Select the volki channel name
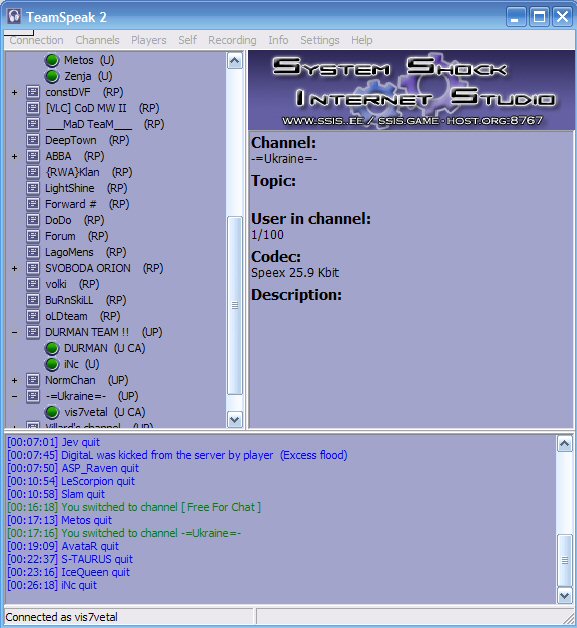Screen dimensions: 577x628 click(x=56, y=284)
